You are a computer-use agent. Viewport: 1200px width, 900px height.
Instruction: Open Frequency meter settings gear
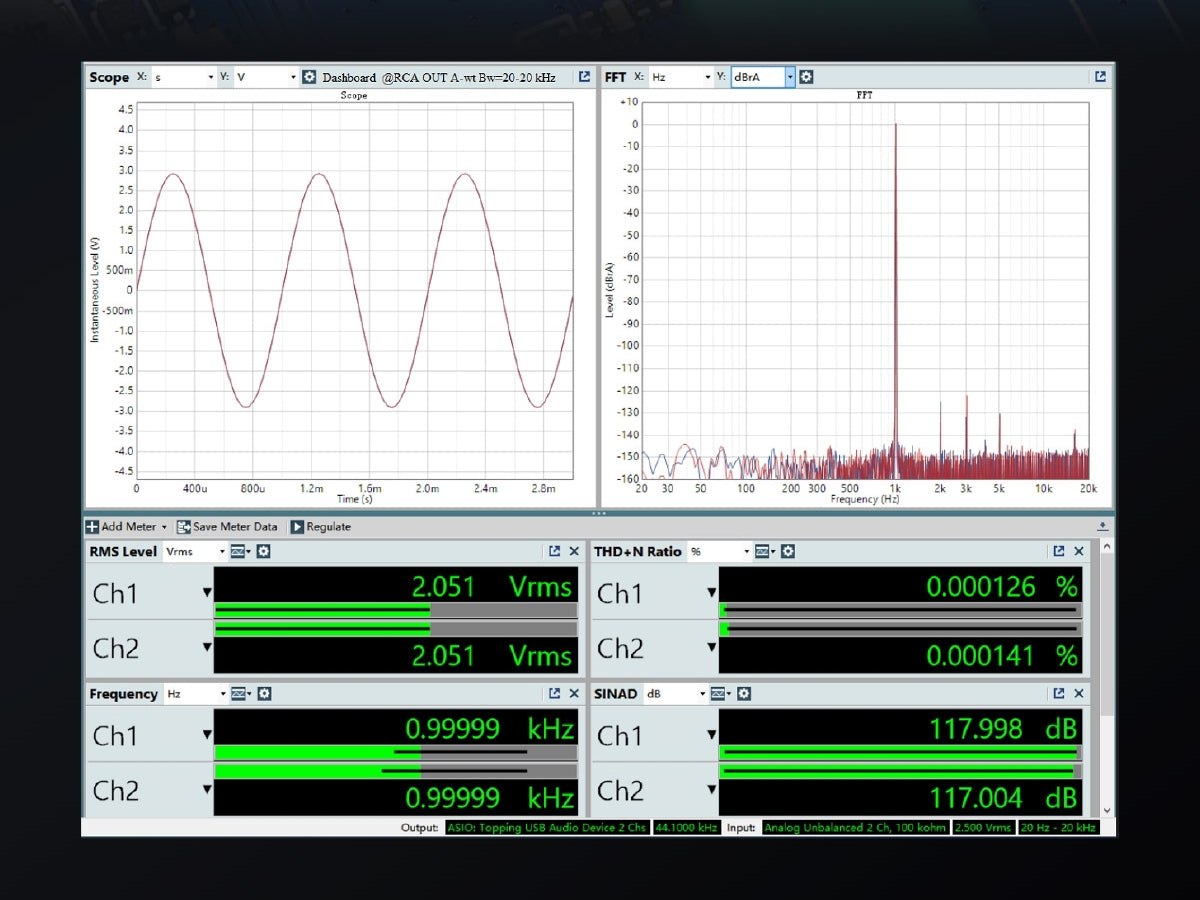point(264,694)
